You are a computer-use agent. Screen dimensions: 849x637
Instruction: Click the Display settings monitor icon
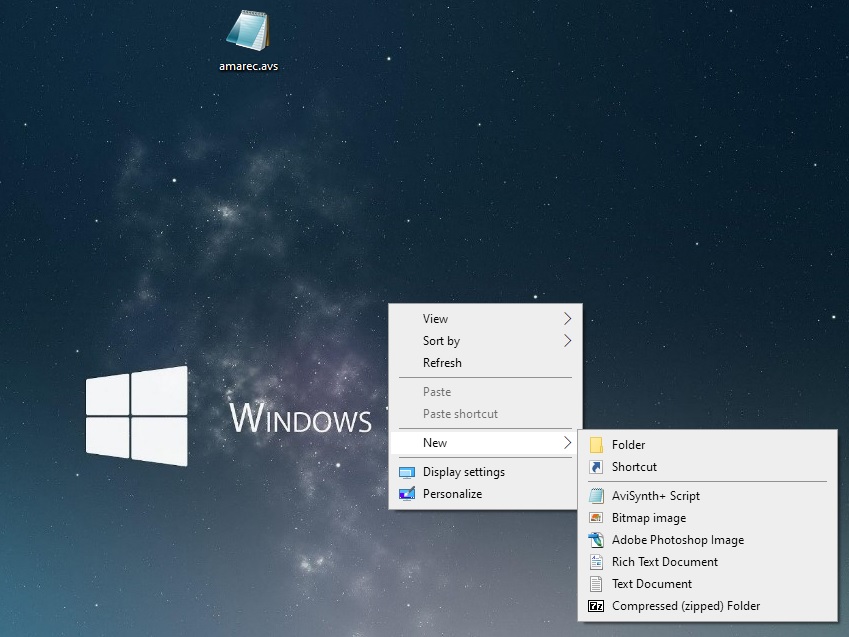tap(407, 472)
